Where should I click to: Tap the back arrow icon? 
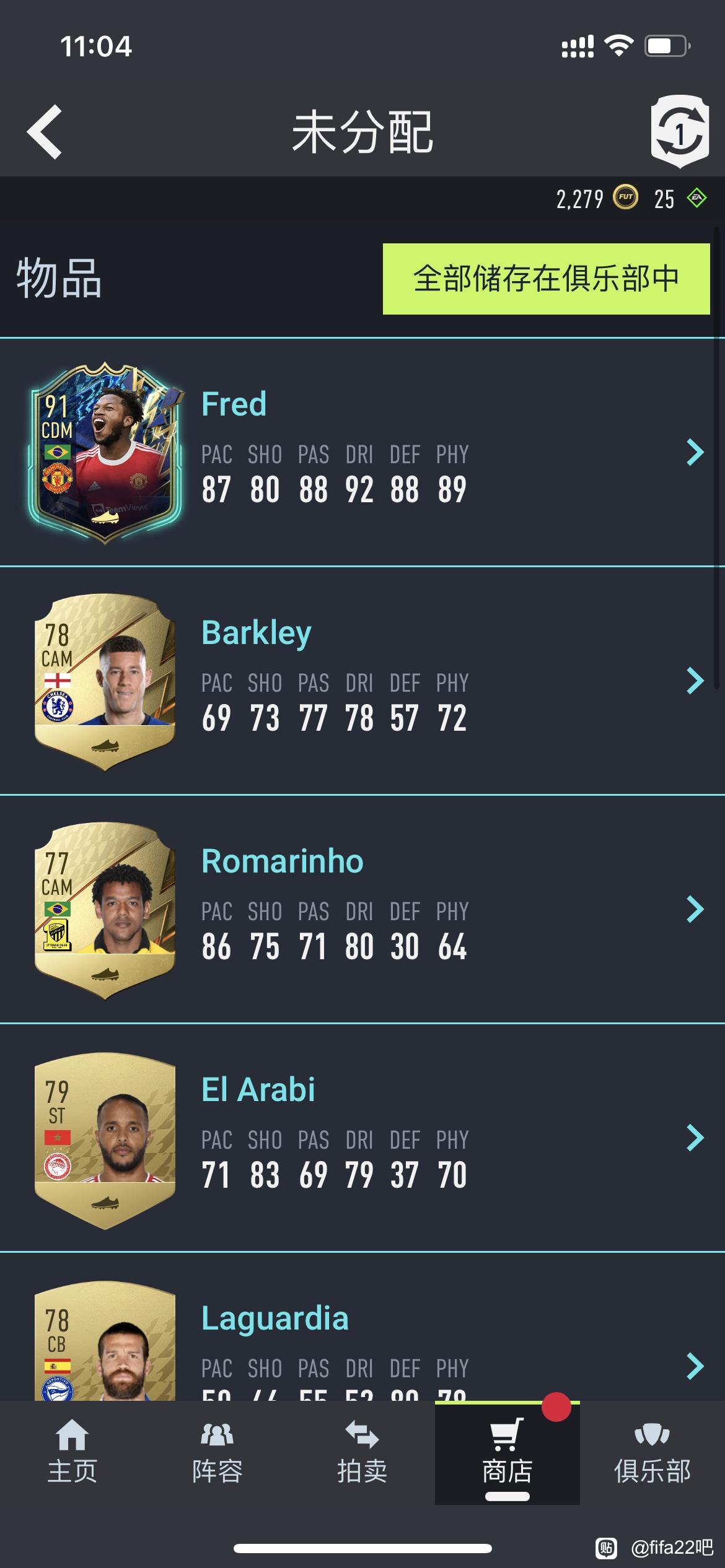pyautogui.click(x=45, y=131)
